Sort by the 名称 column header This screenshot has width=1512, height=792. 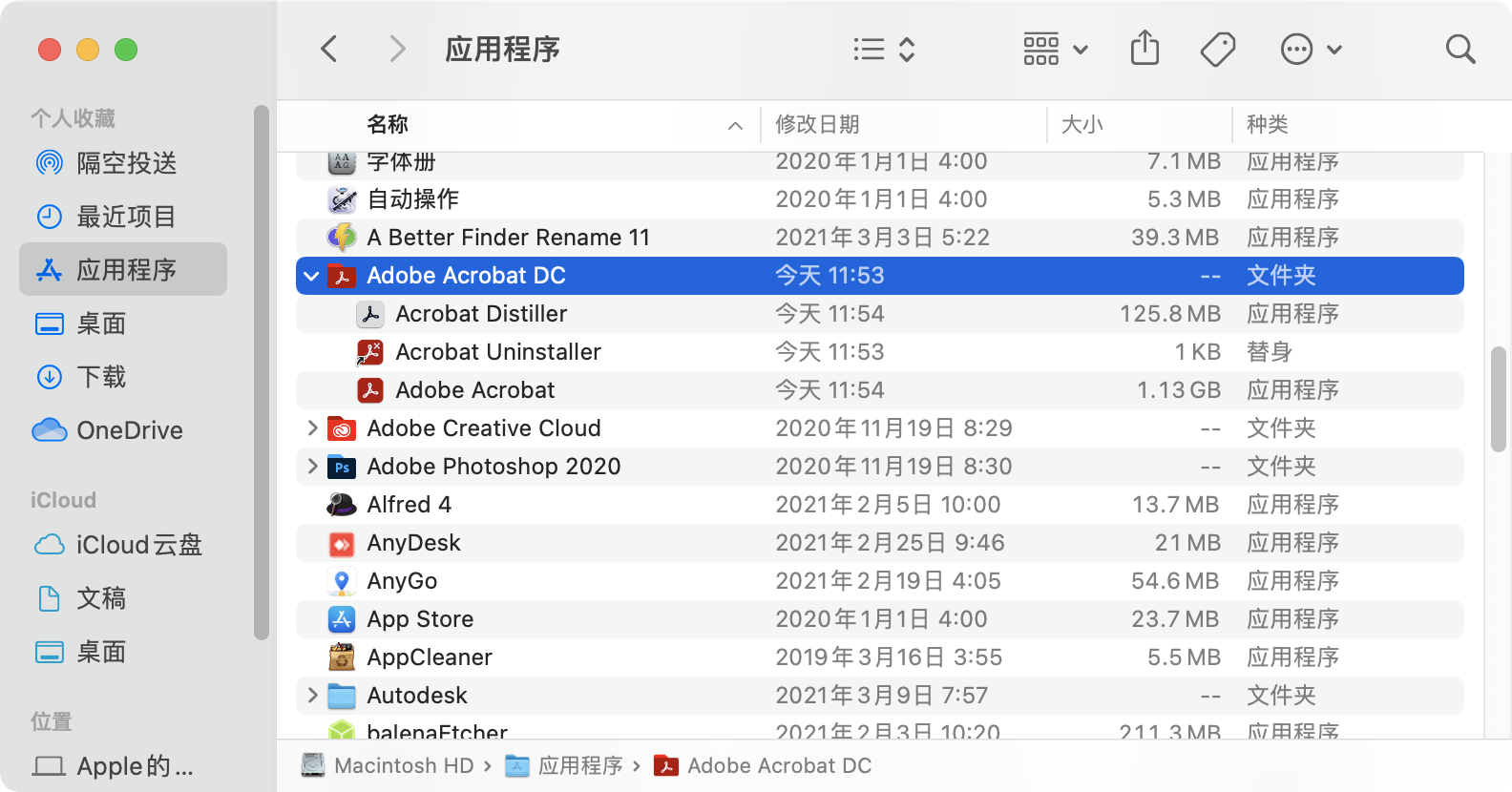pos(388,124)
